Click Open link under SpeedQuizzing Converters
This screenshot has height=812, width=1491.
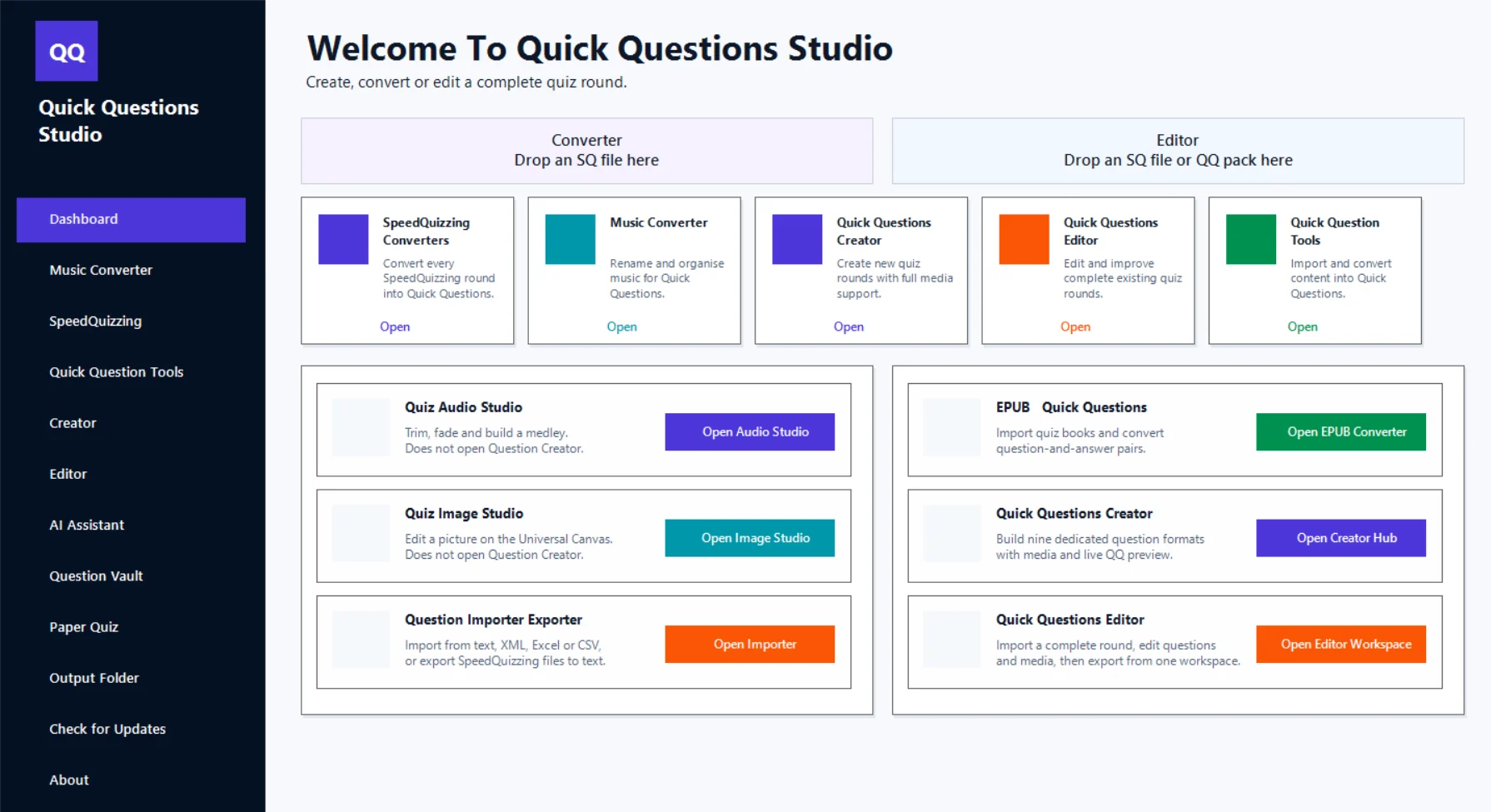[x=395, y=326]
